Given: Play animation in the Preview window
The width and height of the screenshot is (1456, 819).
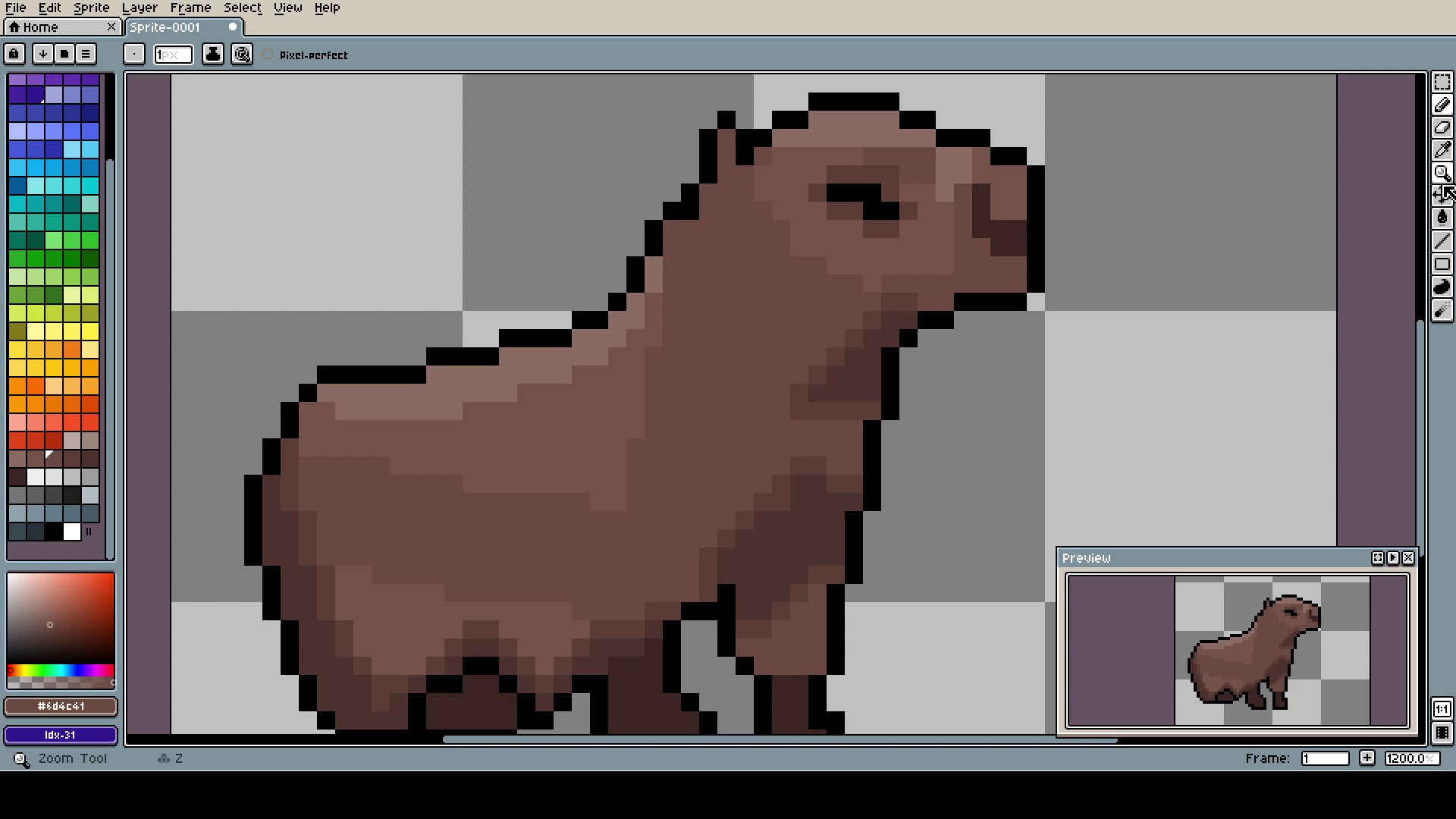Looking at the screenshot, I should click(1393, 557).
